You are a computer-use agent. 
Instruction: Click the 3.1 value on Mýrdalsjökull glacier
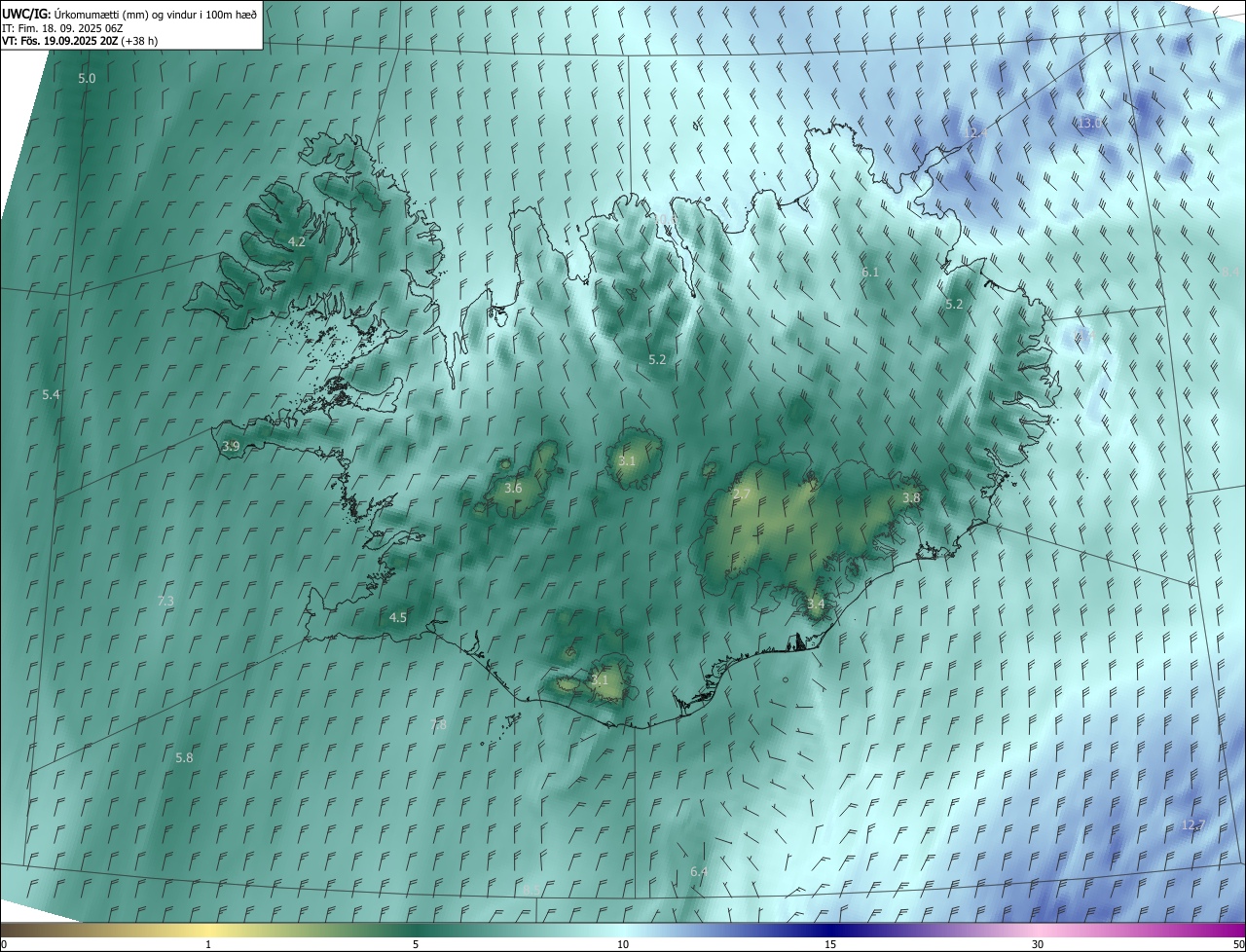coord(600,679)
